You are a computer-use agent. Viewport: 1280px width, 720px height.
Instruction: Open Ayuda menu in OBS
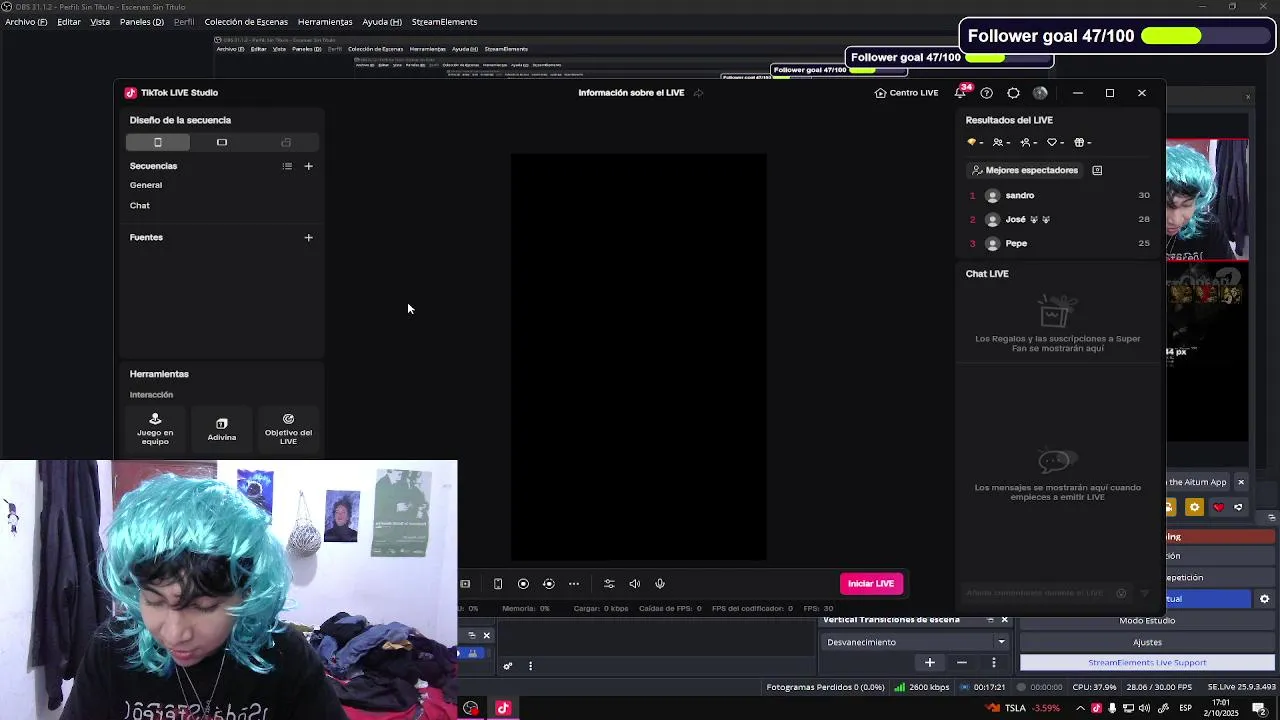pyautogui.click(x=382, y=22)
